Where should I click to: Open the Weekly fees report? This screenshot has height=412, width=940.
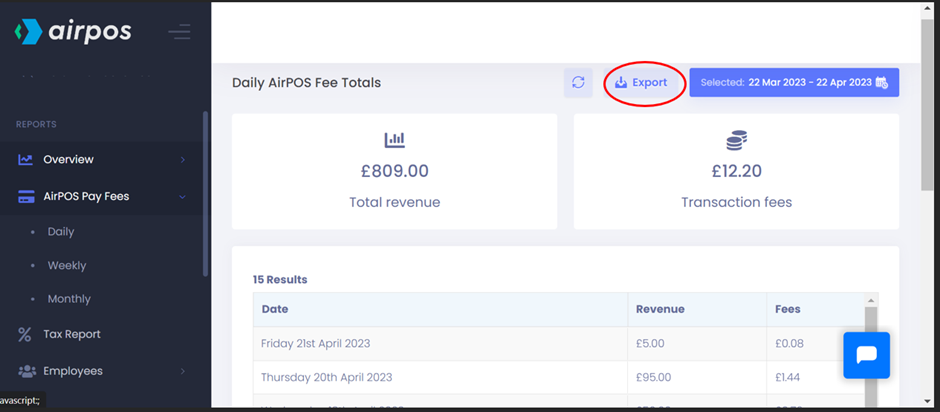click(67, 265)
